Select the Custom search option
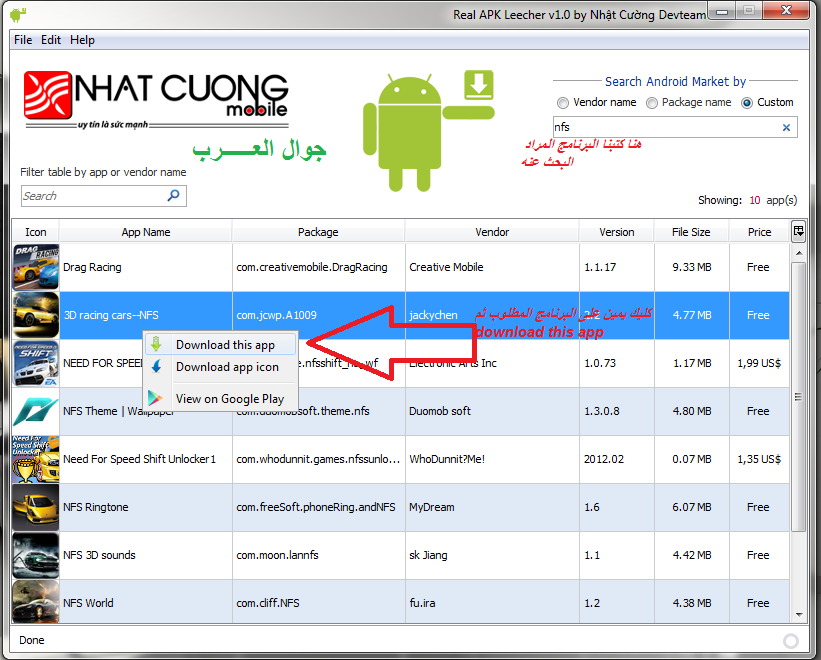The image size is (821, 660). pyautogui.click(x=767, y=103)
